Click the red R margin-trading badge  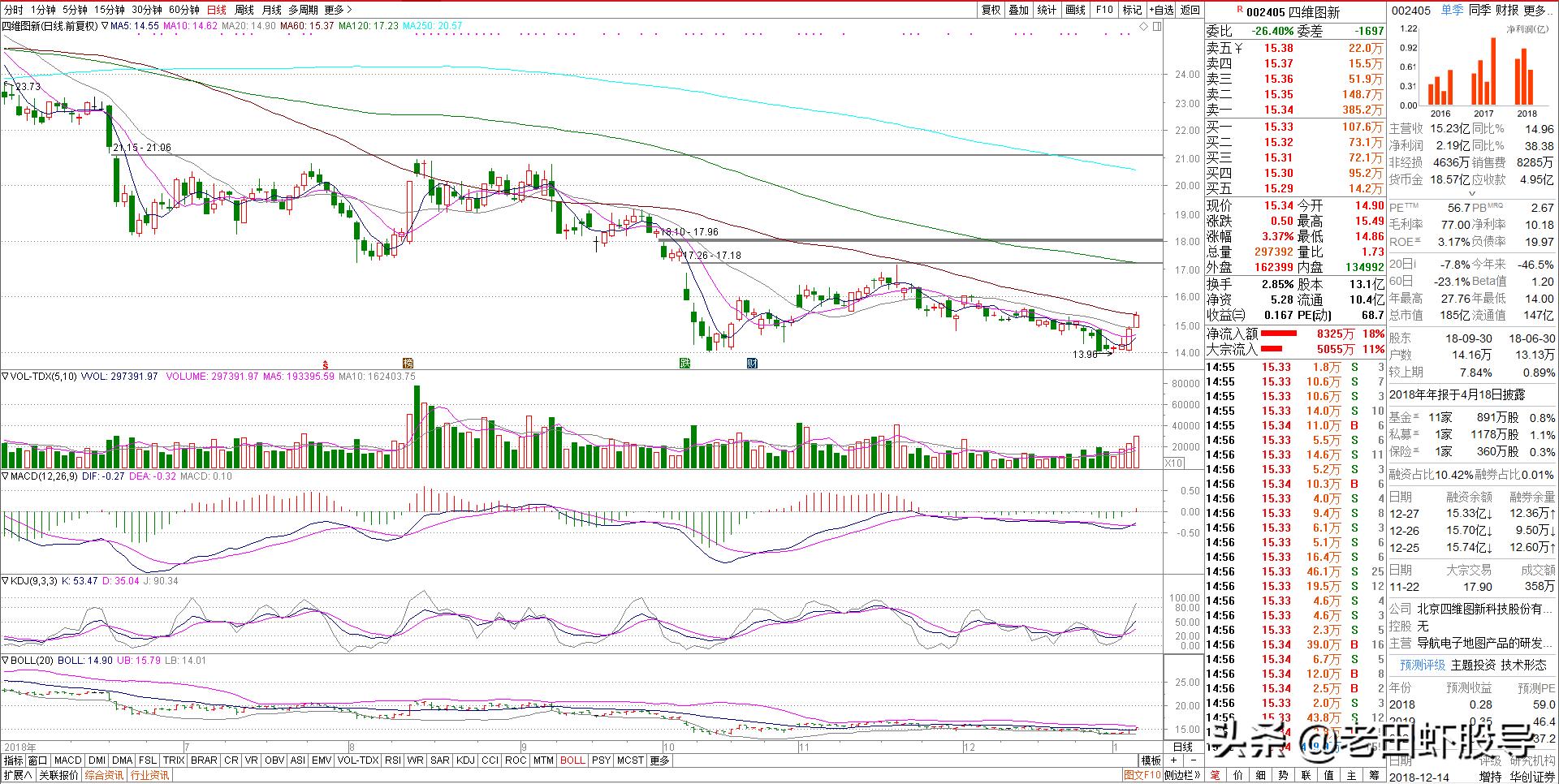[x=1240, y=10]
